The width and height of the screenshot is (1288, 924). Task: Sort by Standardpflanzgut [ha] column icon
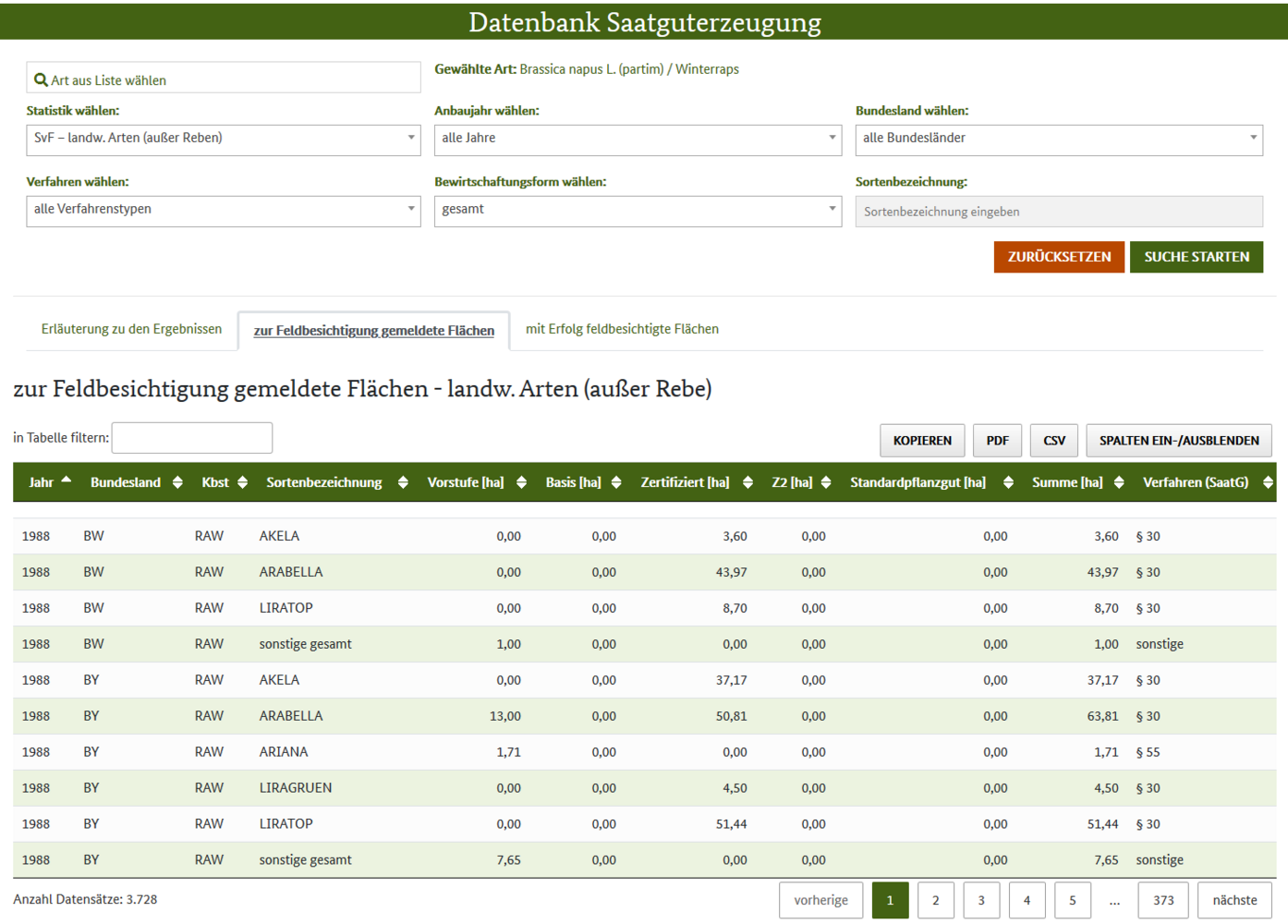click(1008, 482)
